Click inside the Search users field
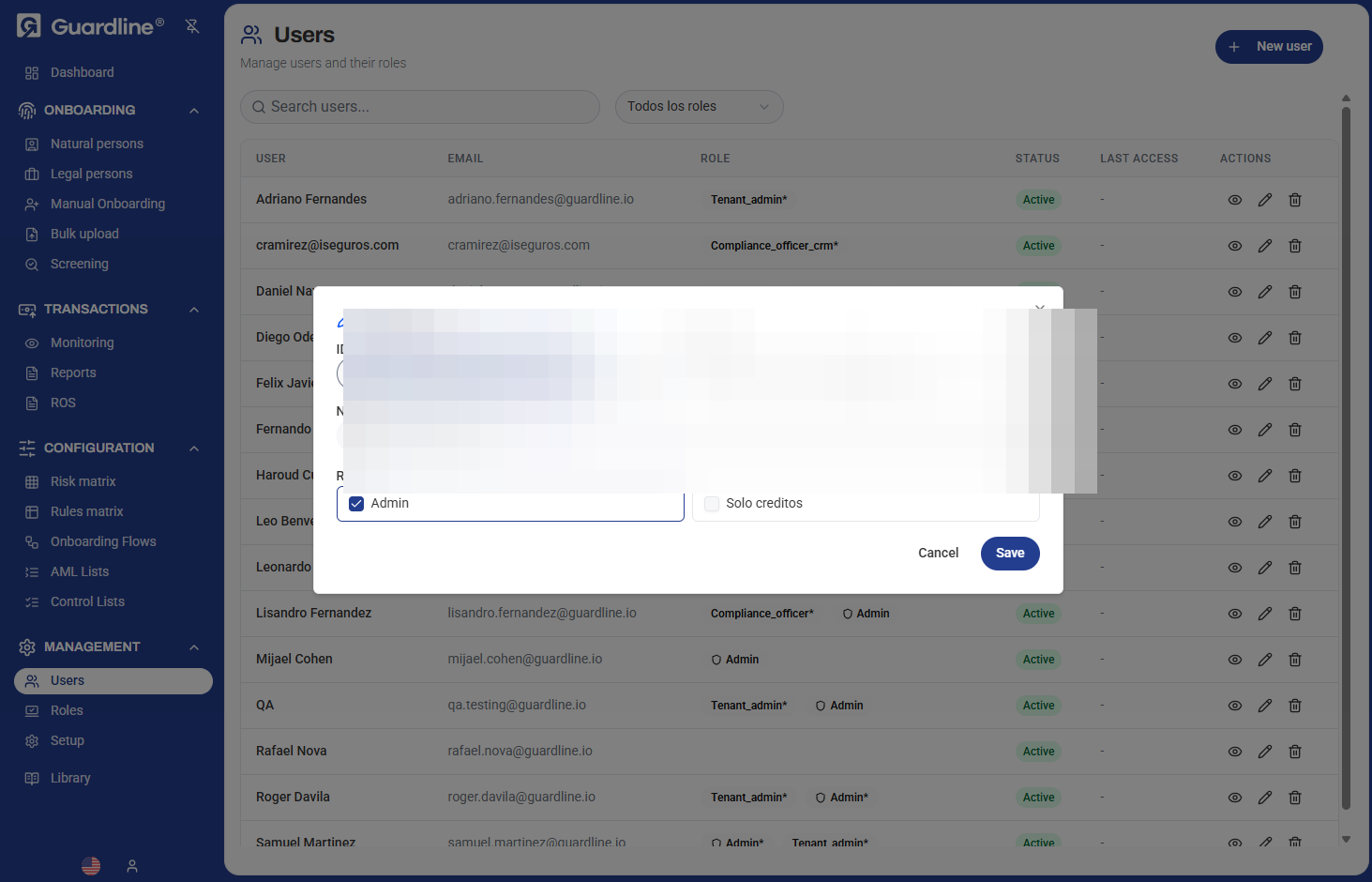This screenshot has height=882, width=1372. tap(419, 107)
